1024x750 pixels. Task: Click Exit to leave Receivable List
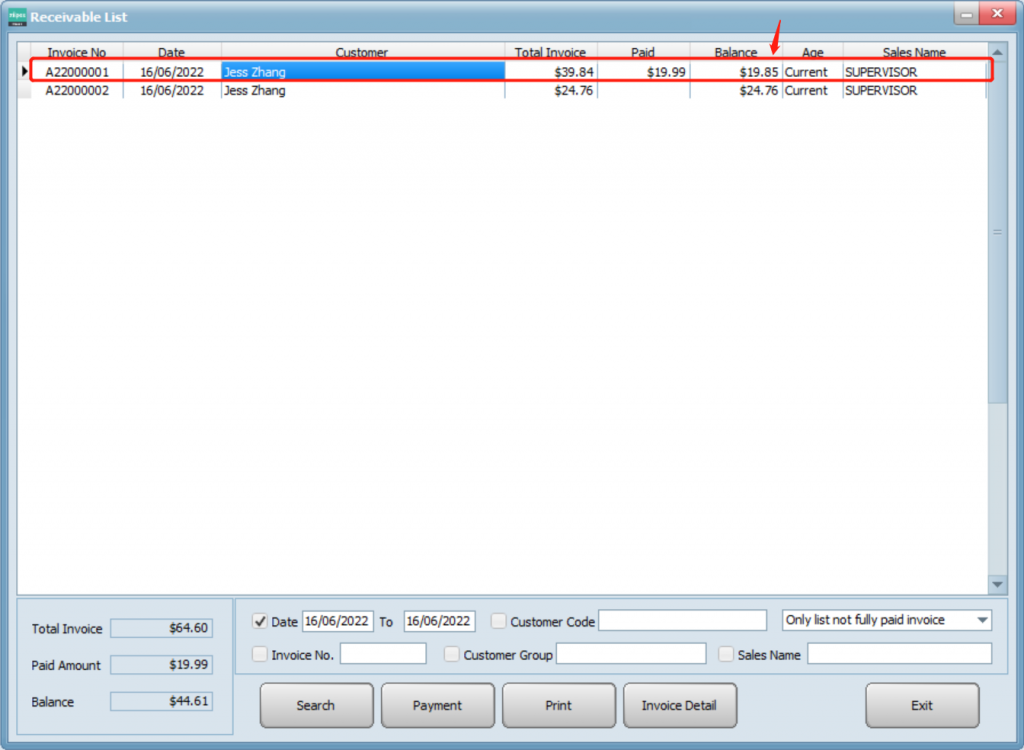pyautogui.click(x=922, y=705)
